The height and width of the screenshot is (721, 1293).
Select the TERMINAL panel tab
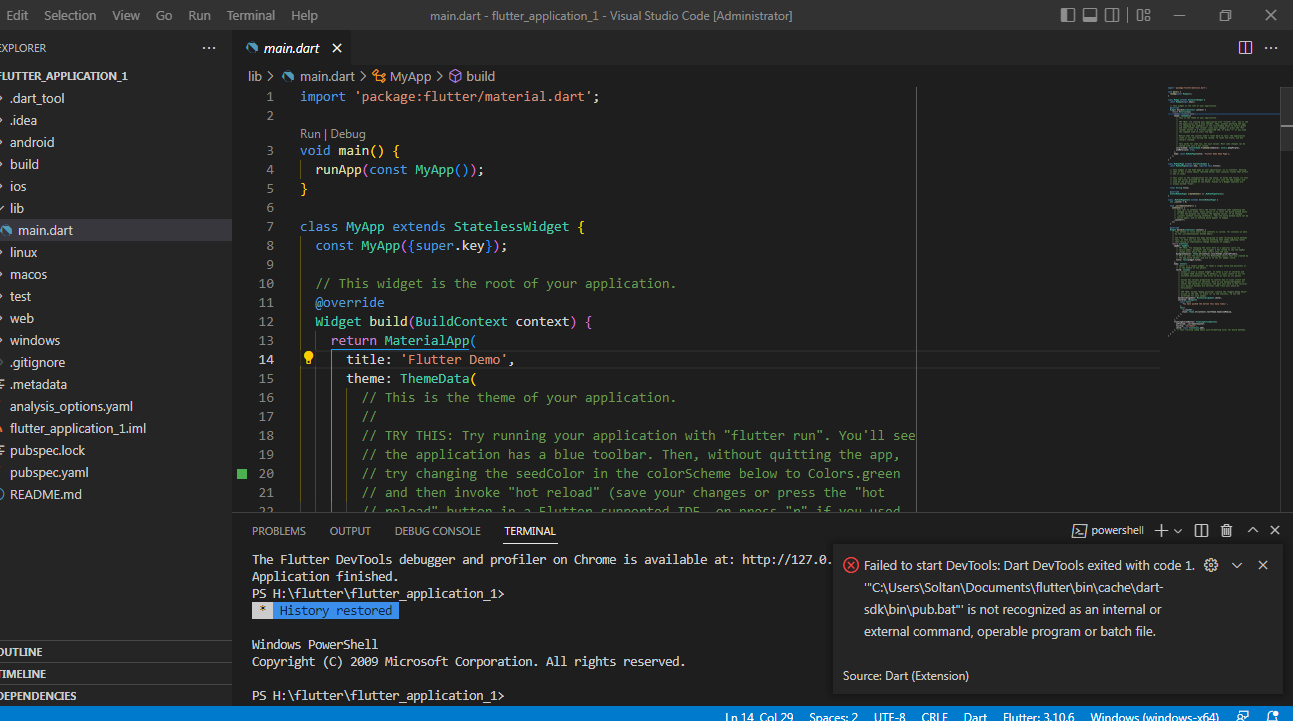pyautogui.click(x=530, y=531)
